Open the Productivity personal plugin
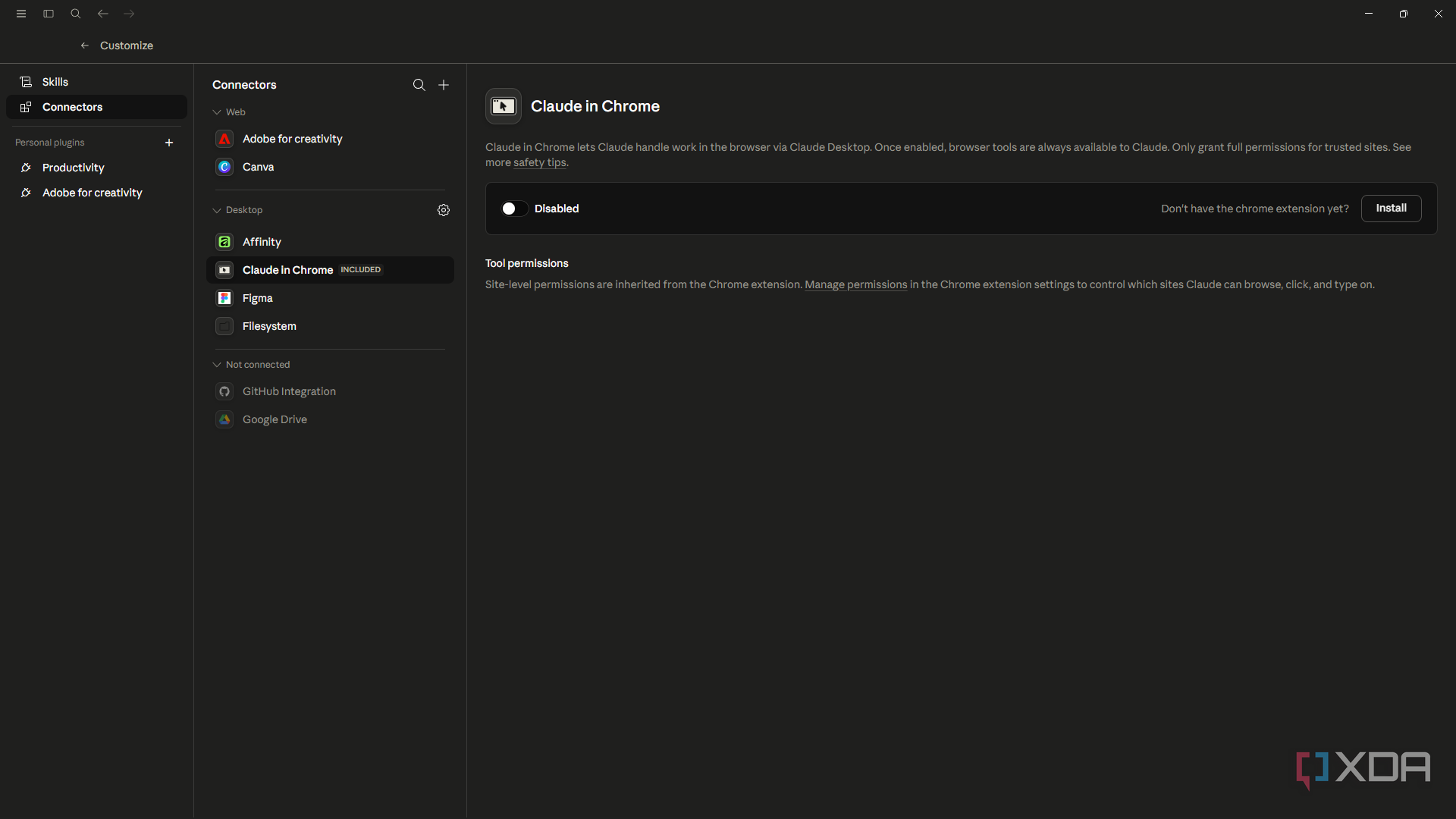Image resolution: width=1456 pixels, height=819 pixels. [96, 168]
